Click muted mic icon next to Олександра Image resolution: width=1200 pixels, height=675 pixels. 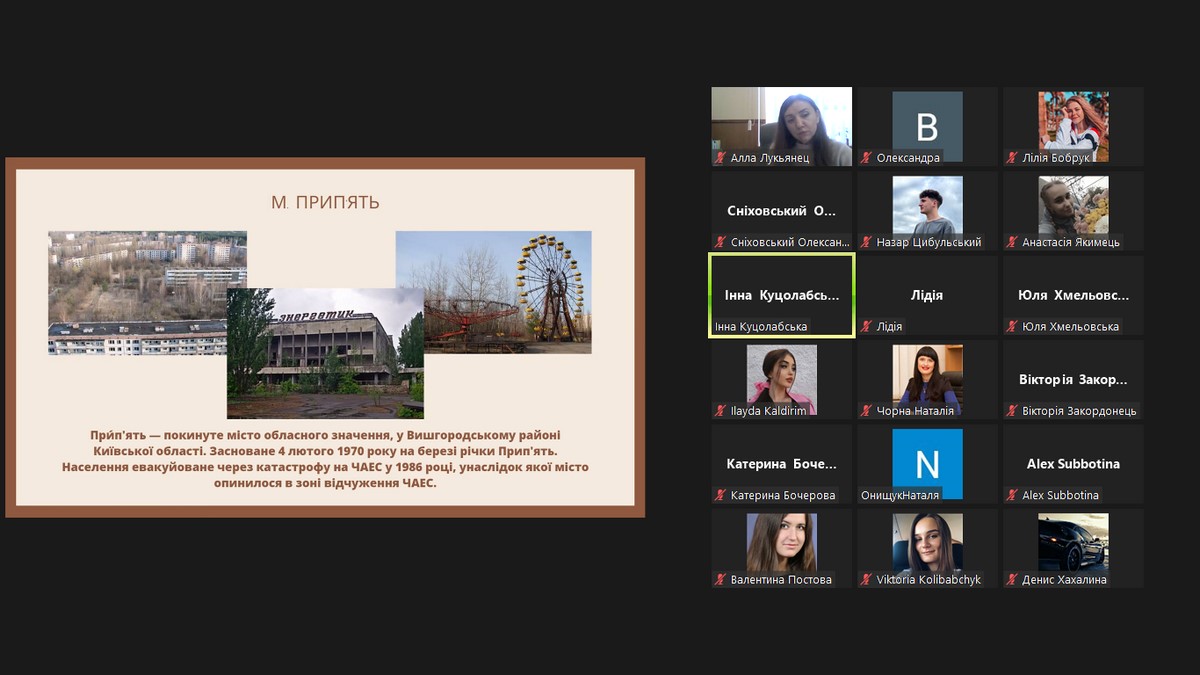click(866, 158)
